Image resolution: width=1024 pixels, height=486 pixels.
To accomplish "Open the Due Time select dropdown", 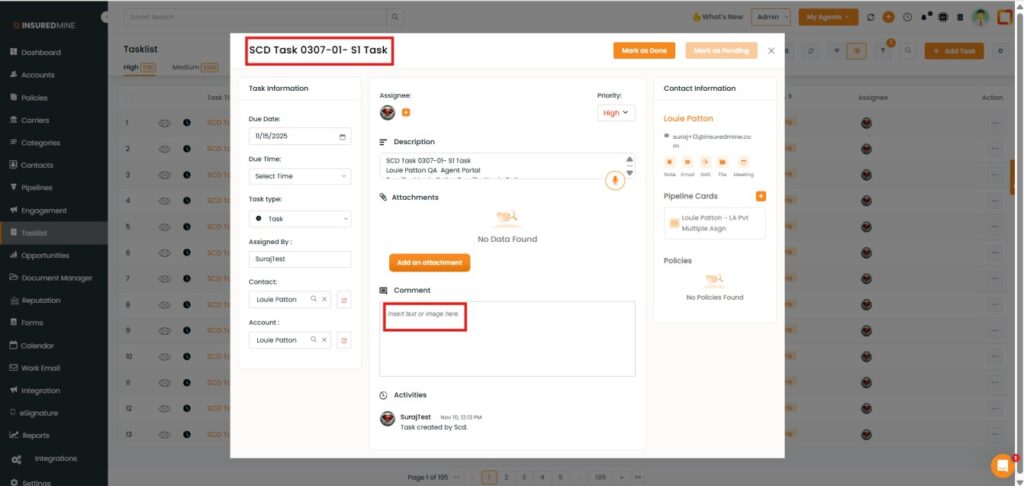I will pyautogui.click(x=299, y=176).
